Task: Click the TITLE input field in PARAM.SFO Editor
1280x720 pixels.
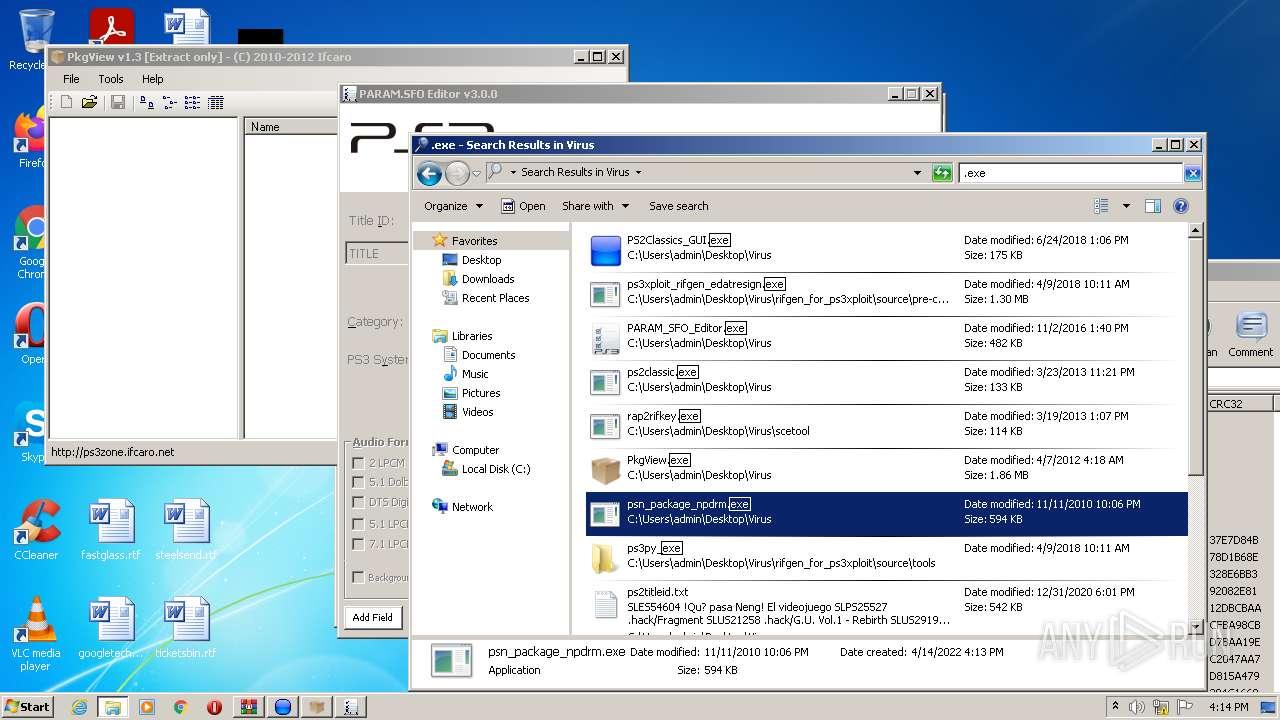Action: (377, 254)
